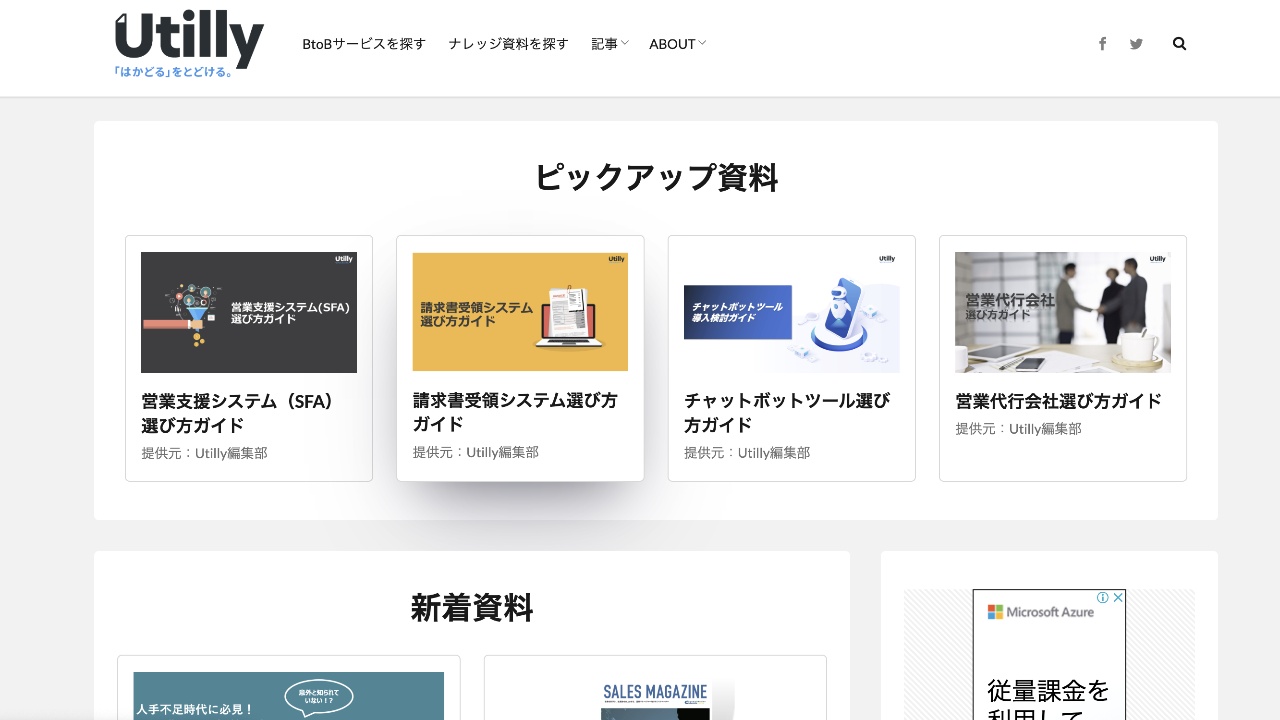
Task: Open 請求書受領システム選び方ガイド title link
Action: click(515, 412)
